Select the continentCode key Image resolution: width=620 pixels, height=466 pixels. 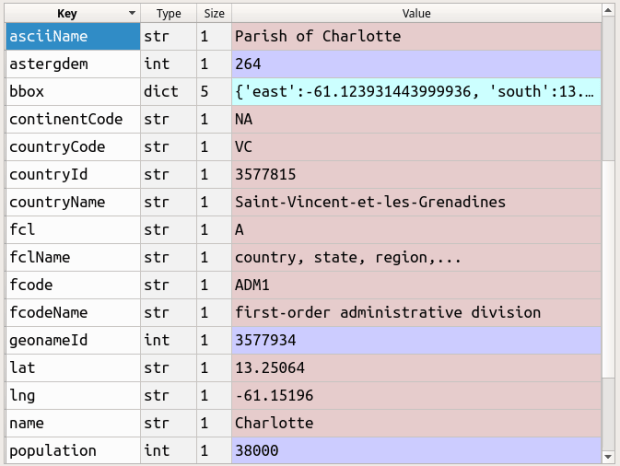[x=73, y=119]
